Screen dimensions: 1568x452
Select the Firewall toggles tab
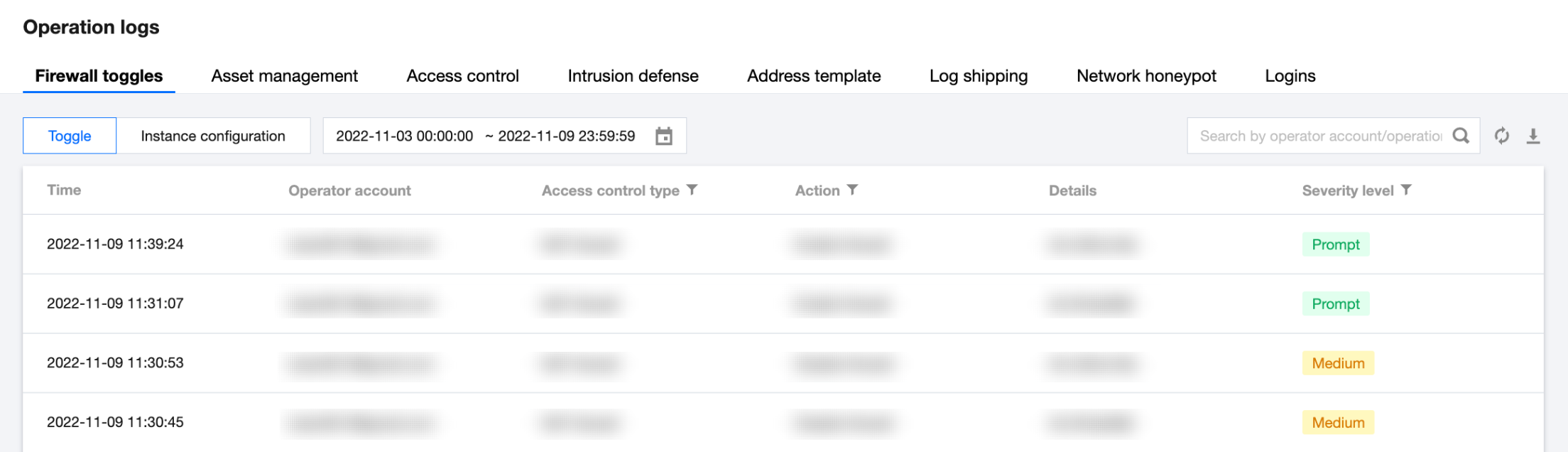pyautogui.click(x=99, y=76)
